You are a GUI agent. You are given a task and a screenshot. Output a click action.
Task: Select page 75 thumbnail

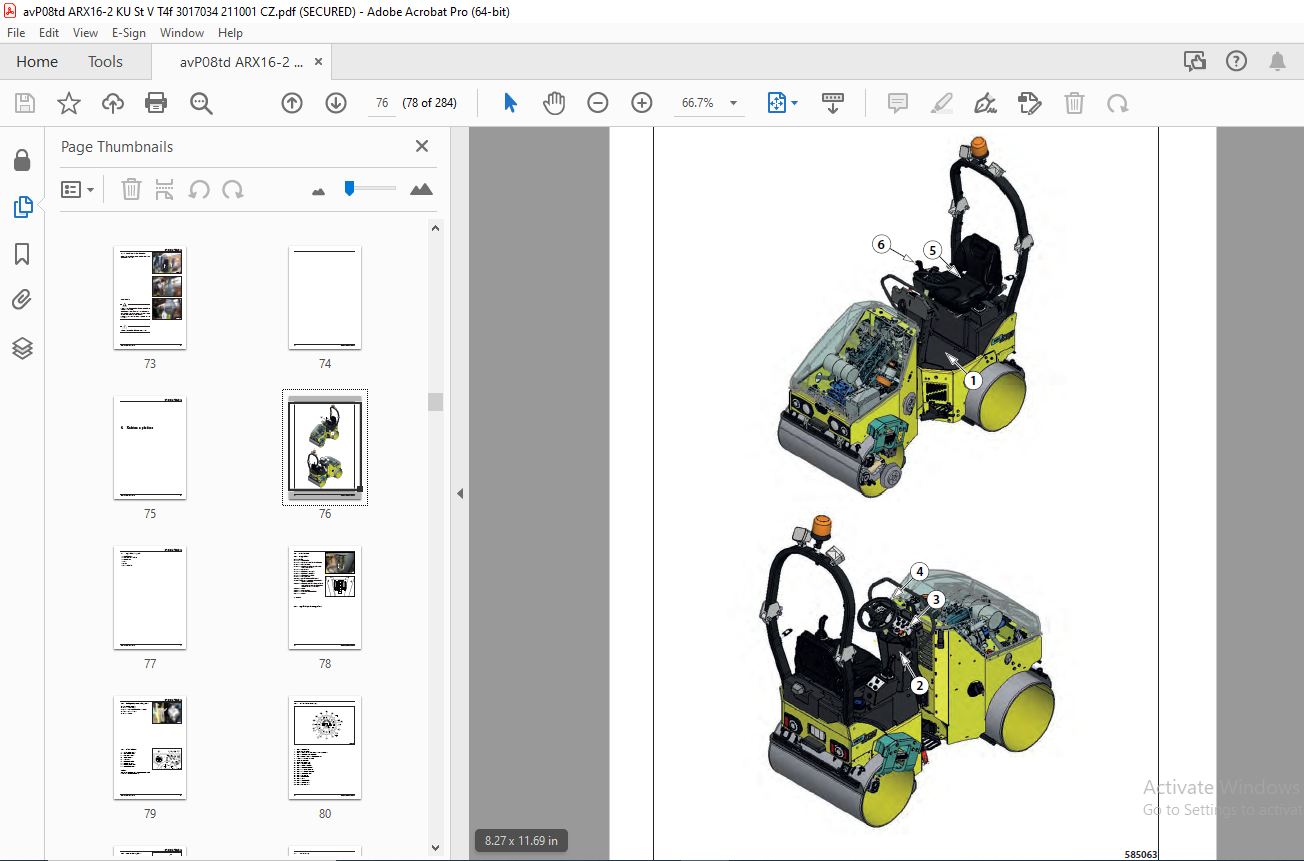tap(150, 449)
